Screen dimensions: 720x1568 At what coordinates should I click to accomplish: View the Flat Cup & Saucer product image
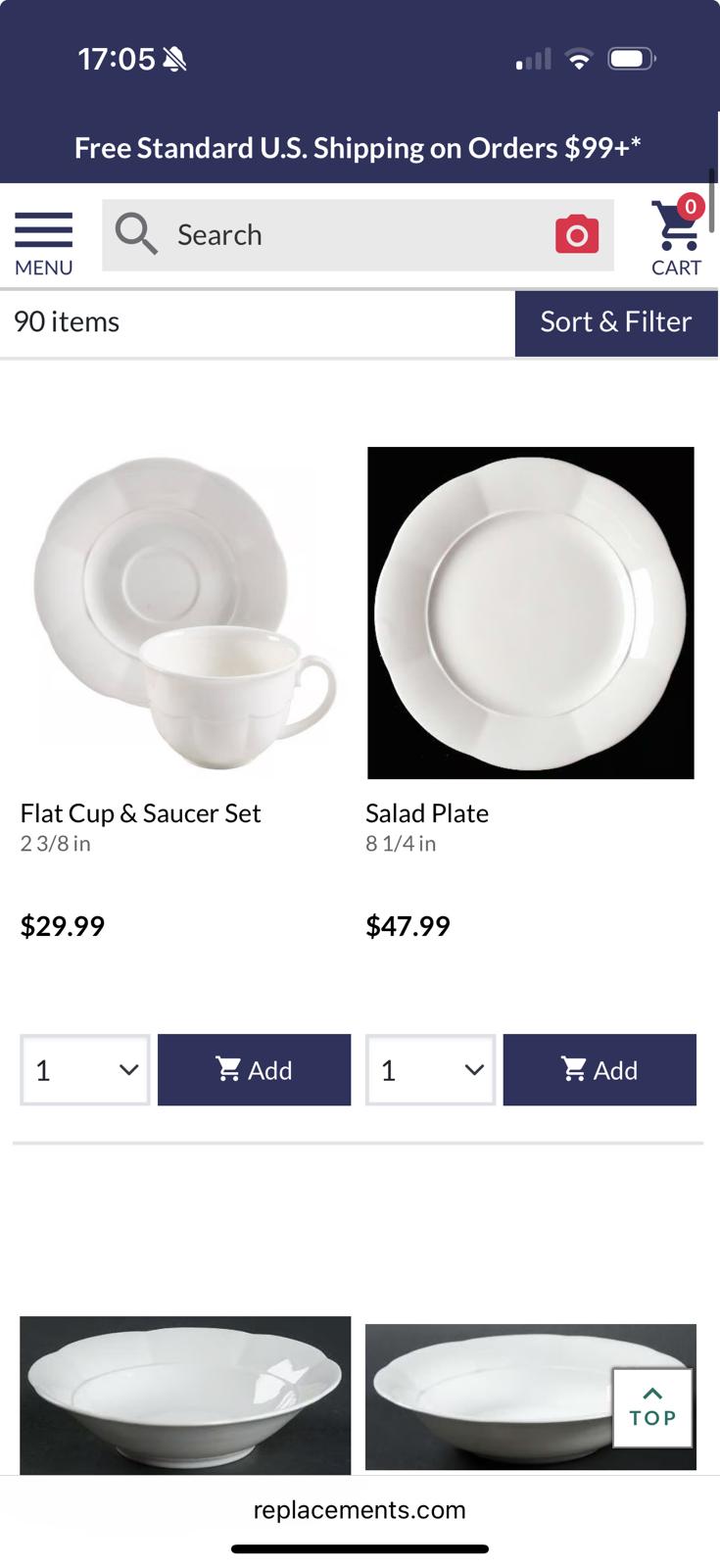[x=184, y=613]
